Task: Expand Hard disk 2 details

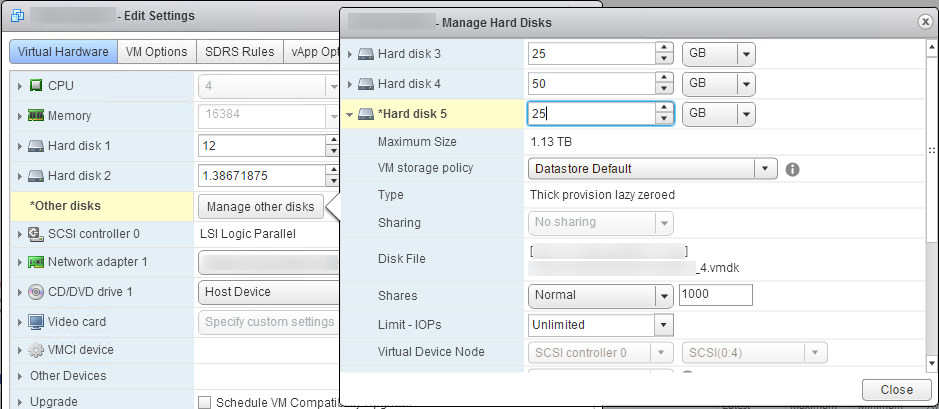Action: pos(21,176)
